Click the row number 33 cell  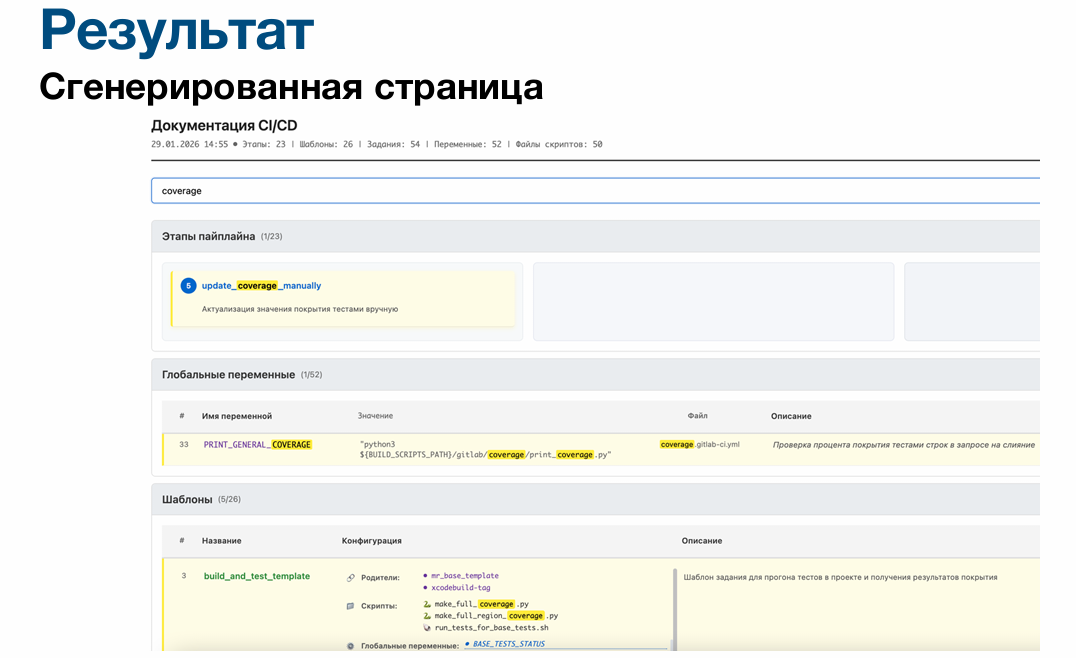coord(184,445)
